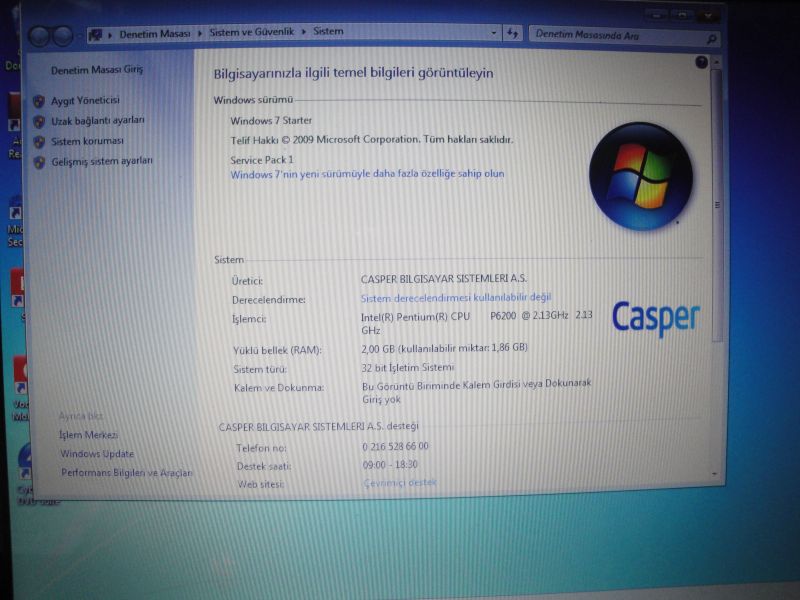
Task: Click the Kalem ve Dokunma description text
Action: pos(477,391)
